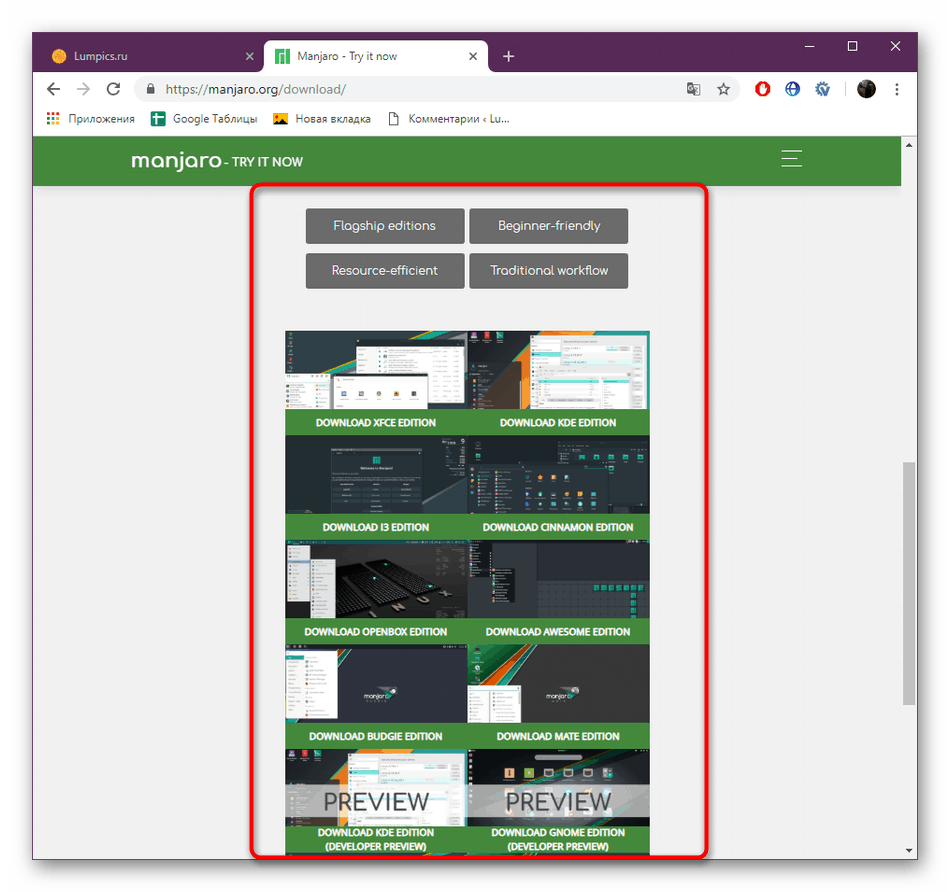Click Download Budgie Edition

[376, 736]
